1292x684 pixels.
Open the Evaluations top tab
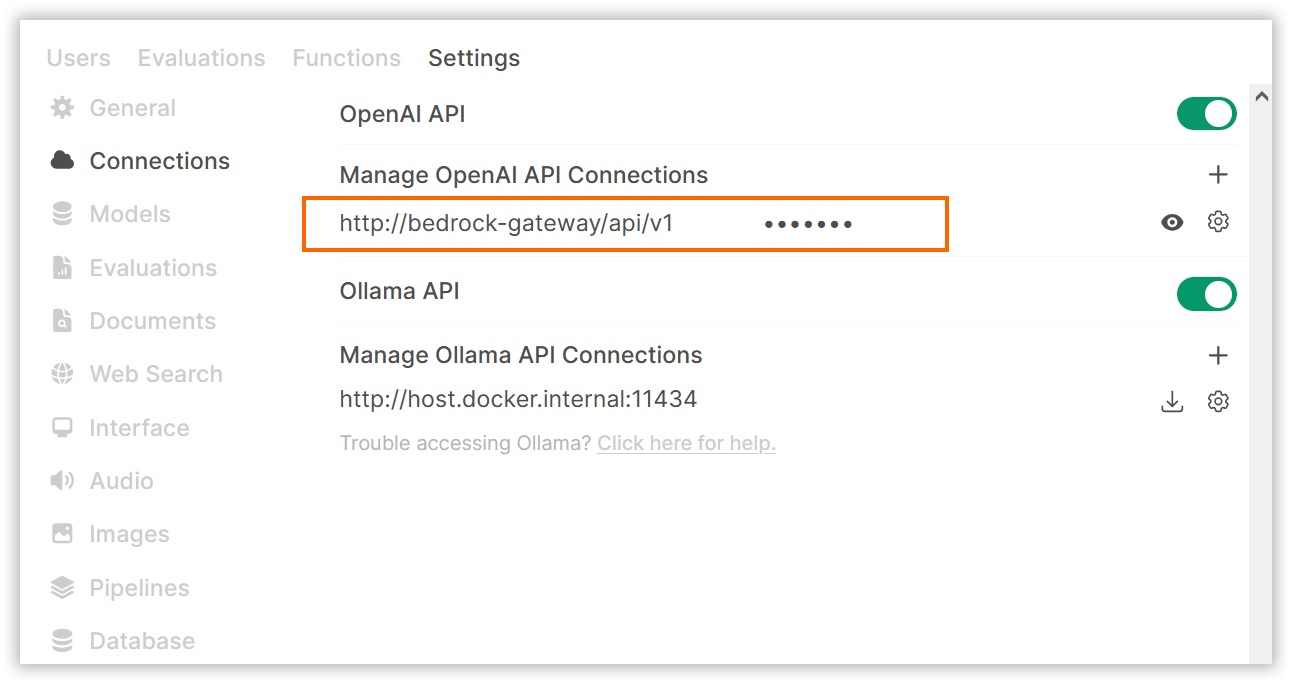[x=202, y=58]
